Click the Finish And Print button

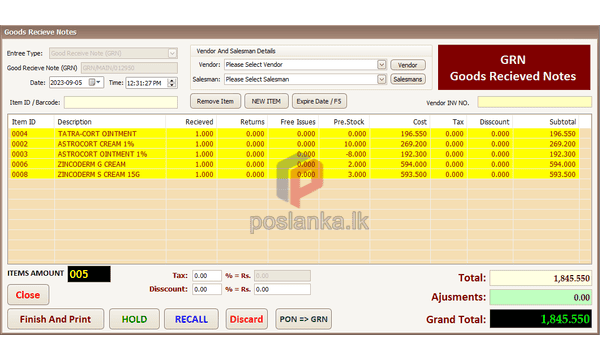point(55,319)
